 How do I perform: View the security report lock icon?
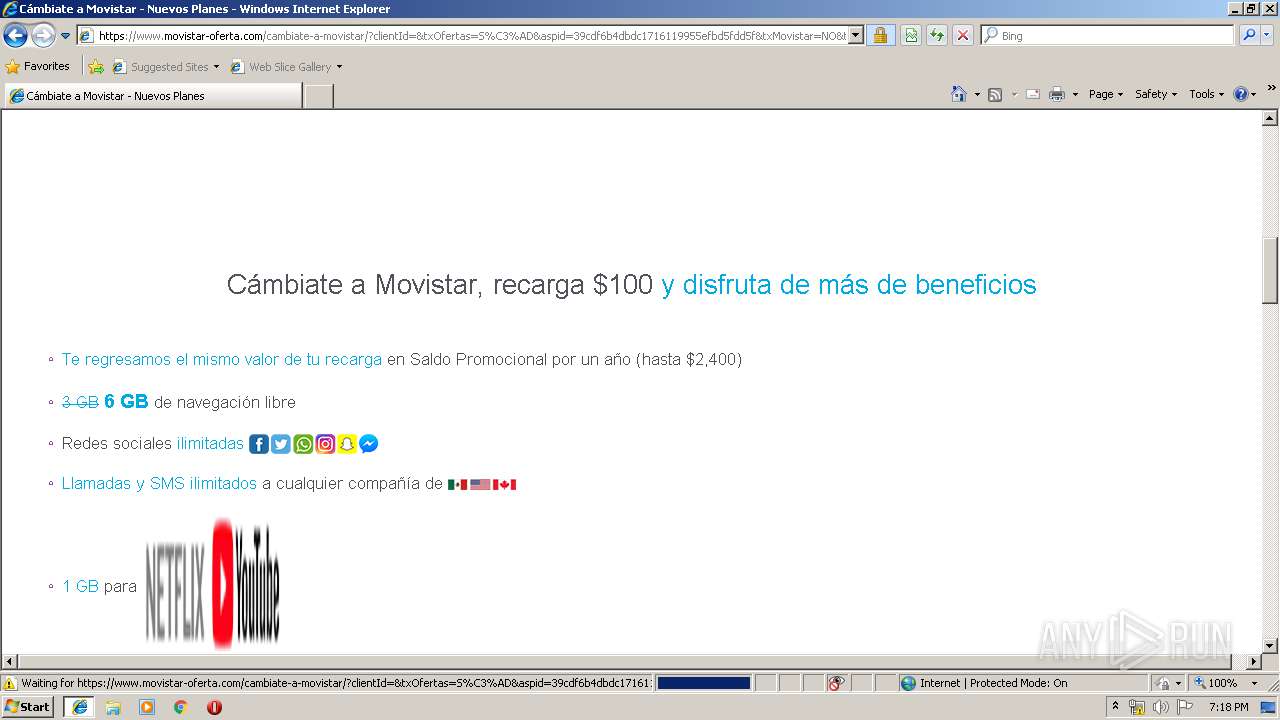pos(880,36)
